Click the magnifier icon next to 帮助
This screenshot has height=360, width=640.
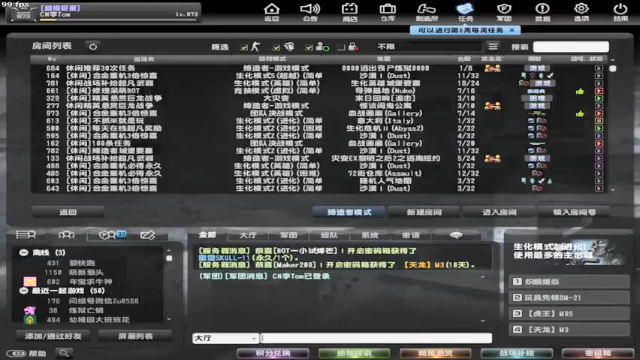64,353
